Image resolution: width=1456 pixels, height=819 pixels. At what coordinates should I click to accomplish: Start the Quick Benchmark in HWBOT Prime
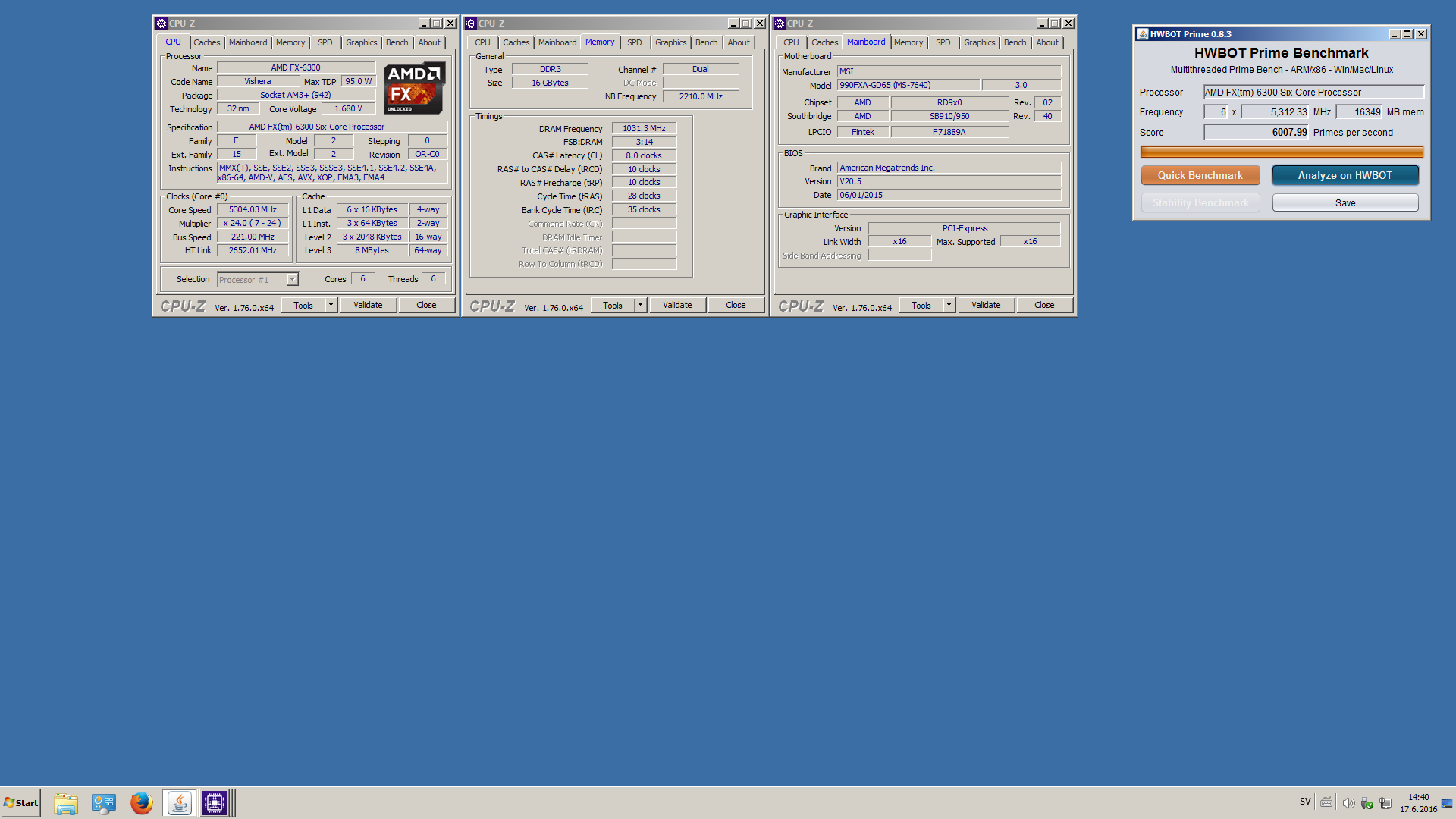point(1200,175)
